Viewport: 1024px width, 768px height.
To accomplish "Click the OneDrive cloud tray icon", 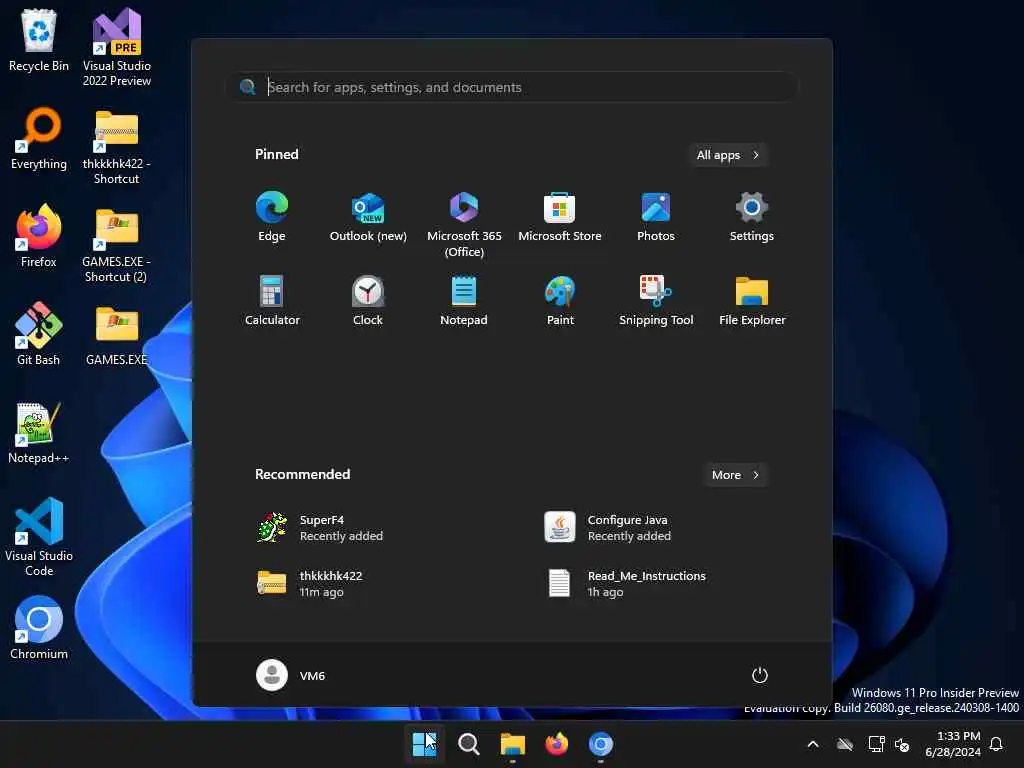I will [x=845, y=744].
